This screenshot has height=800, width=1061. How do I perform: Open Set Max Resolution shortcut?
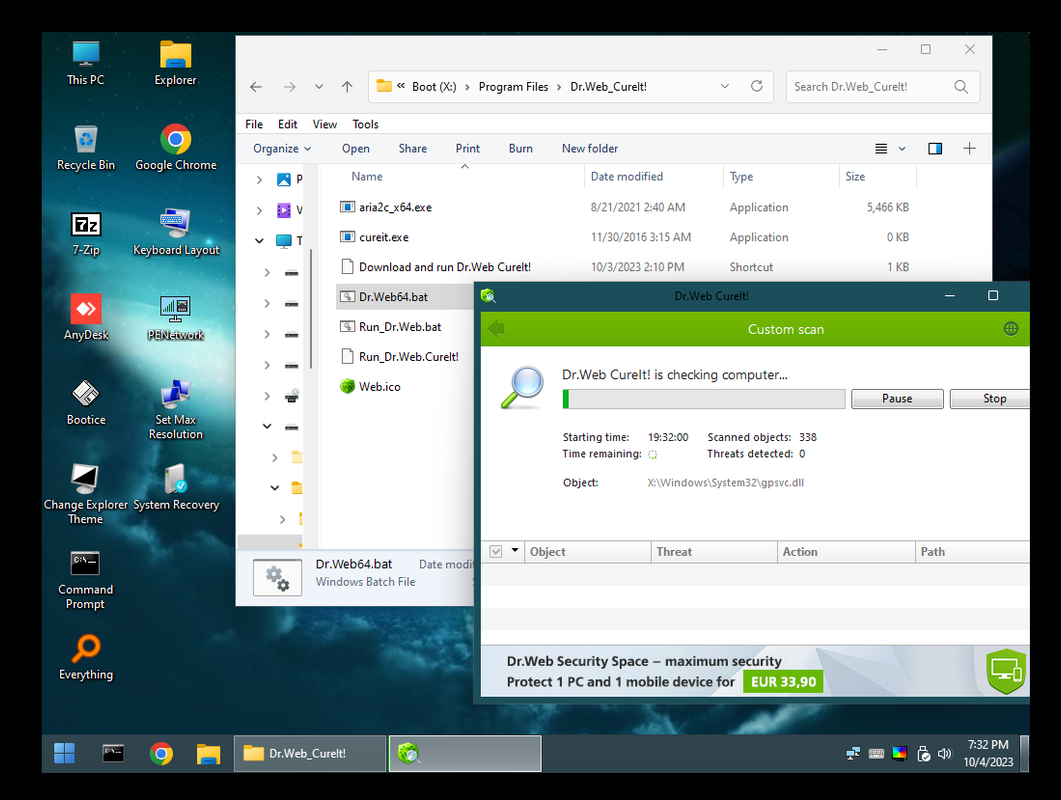176,409
